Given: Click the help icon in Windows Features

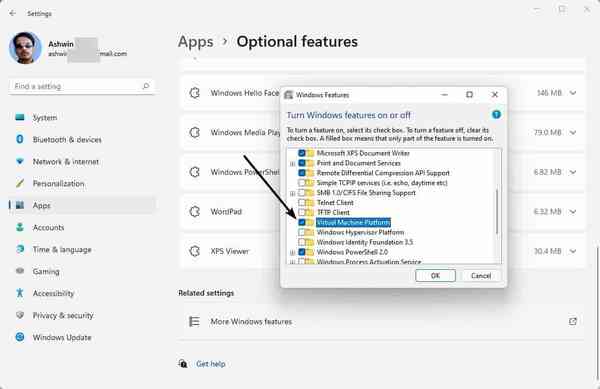Looking at the screenshot, I should click(x=496, y=114).
